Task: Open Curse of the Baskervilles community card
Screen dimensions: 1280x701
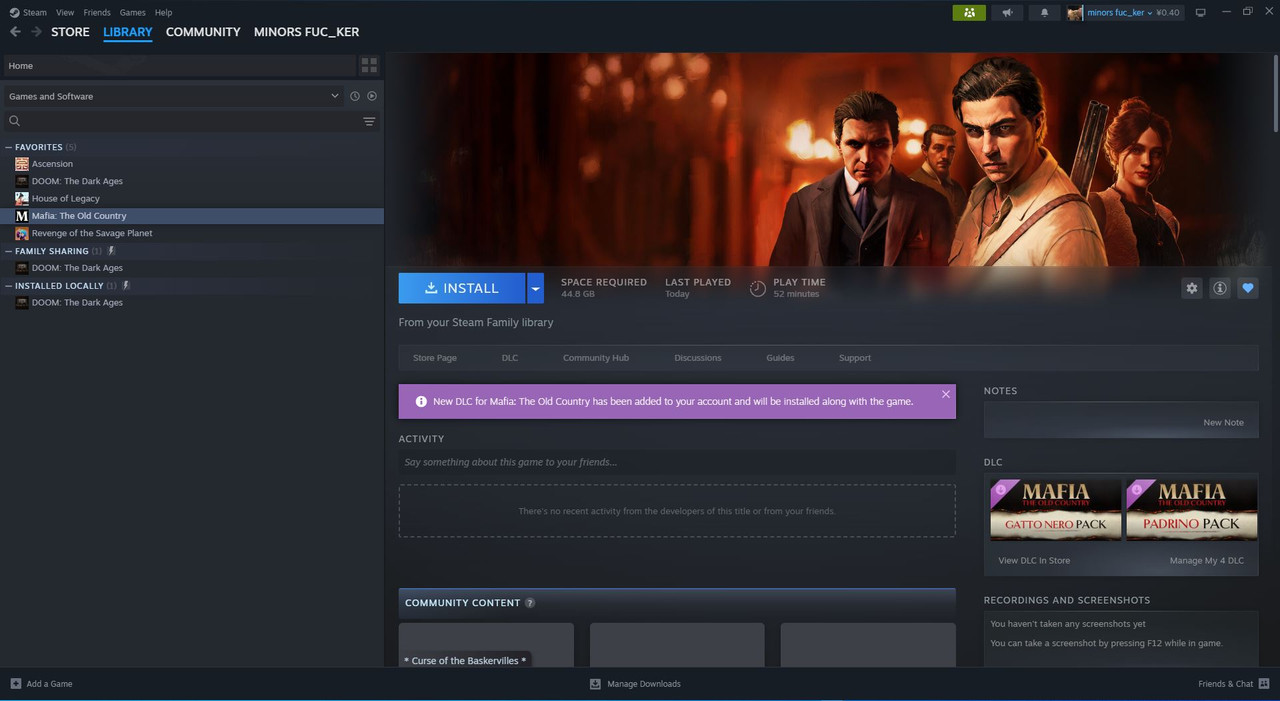Action: click(486, 645)
